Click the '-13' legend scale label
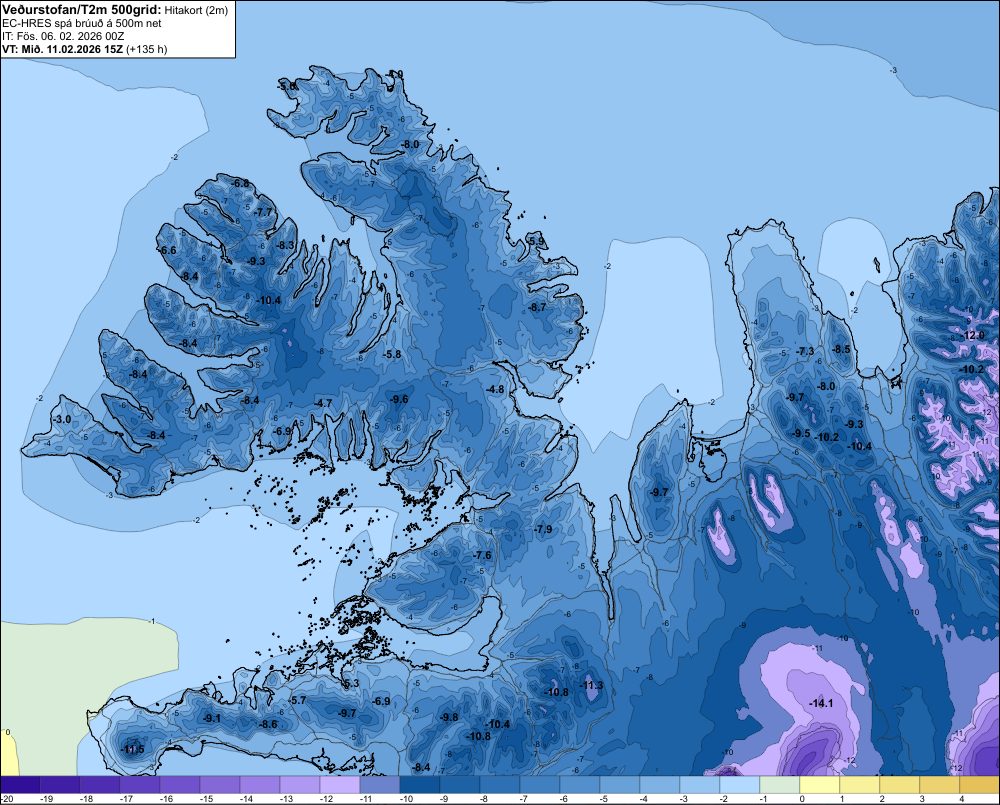 pyautogui.click(x=286, y=799)
